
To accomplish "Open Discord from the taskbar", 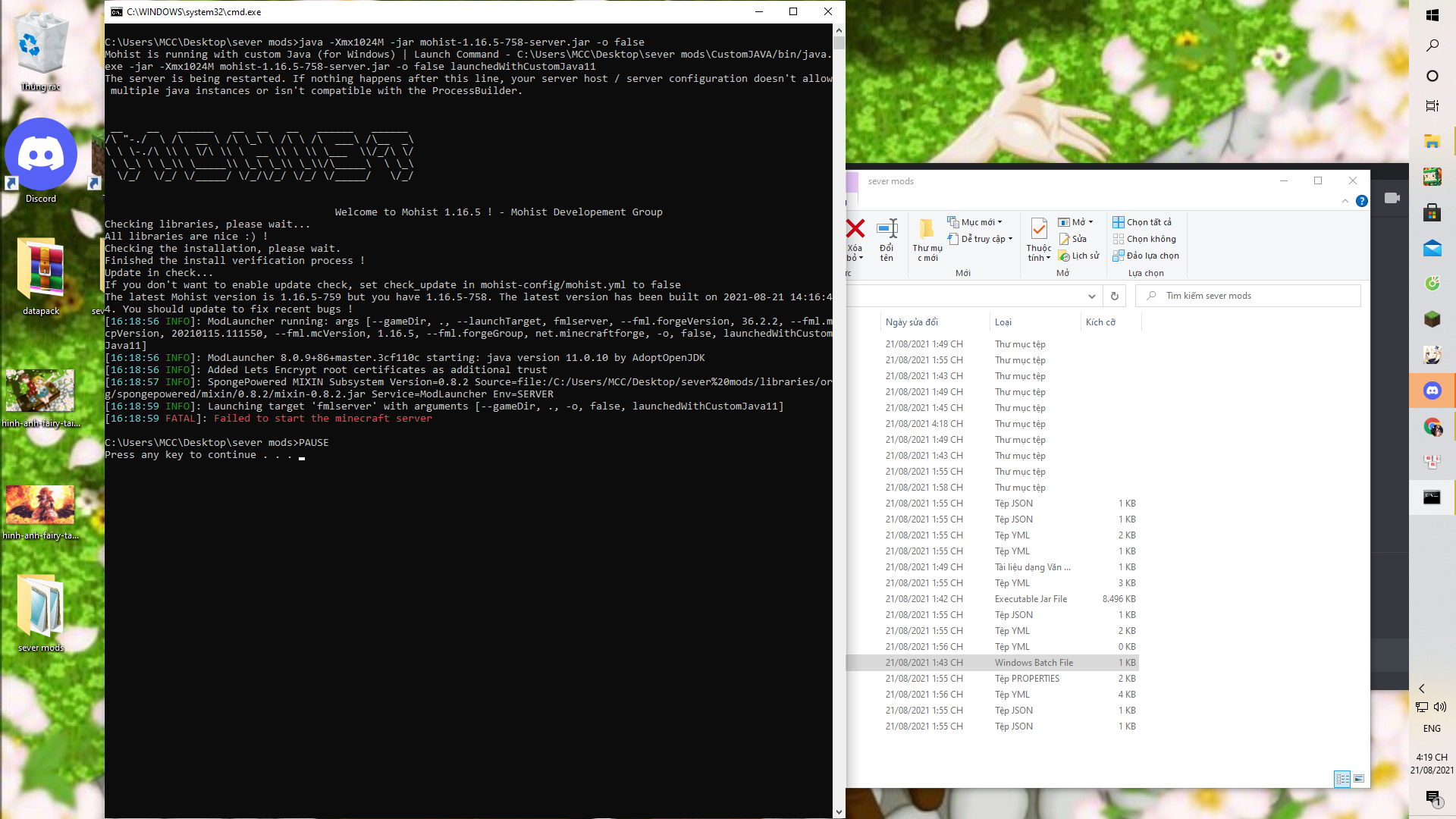I will coord(1432,391).
